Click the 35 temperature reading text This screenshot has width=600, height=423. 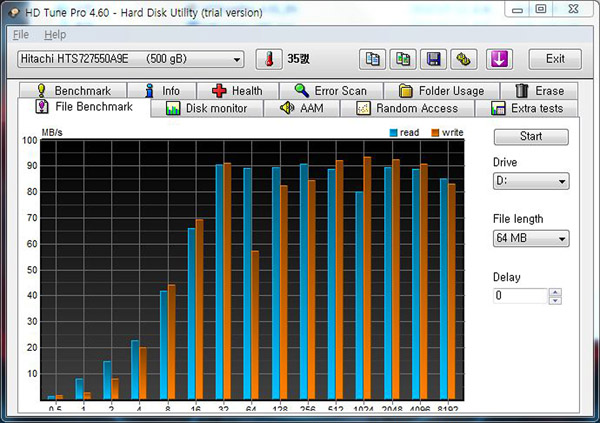pyautogui.click(x=298, y=59)
